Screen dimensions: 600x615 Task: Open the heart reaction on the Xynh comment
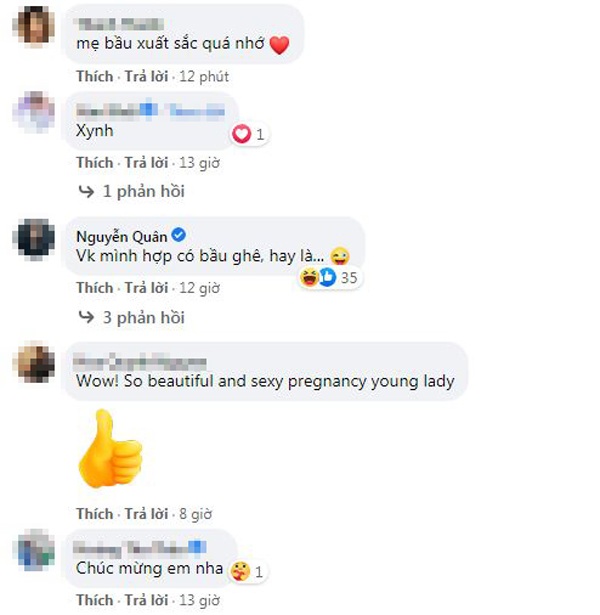click(x=248, y=135)
